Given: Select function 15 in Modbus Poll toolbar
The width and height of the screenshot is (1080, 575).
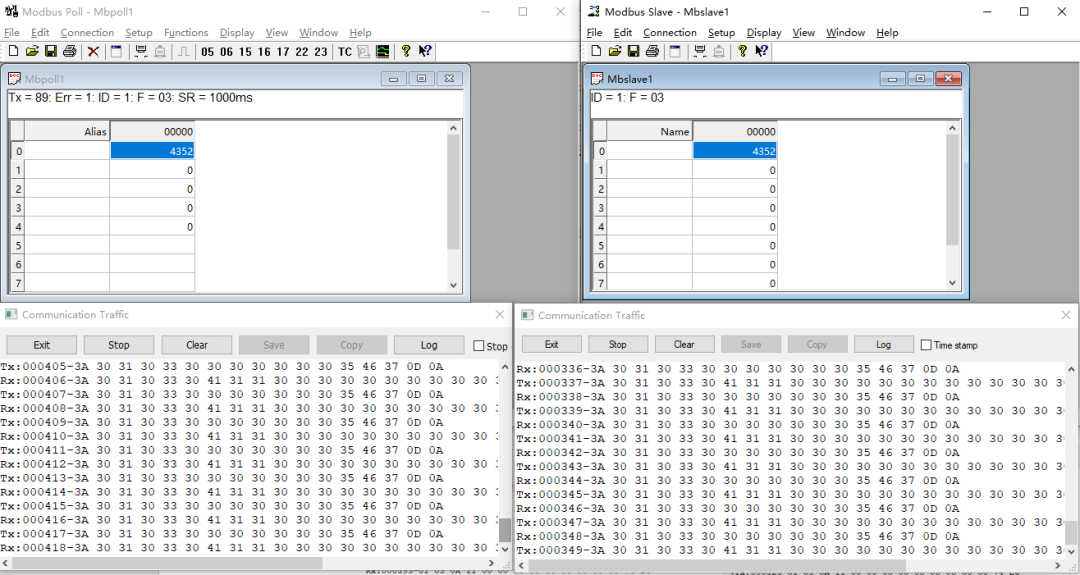Looking at the screenshot, I should click(x=245, y=52).
